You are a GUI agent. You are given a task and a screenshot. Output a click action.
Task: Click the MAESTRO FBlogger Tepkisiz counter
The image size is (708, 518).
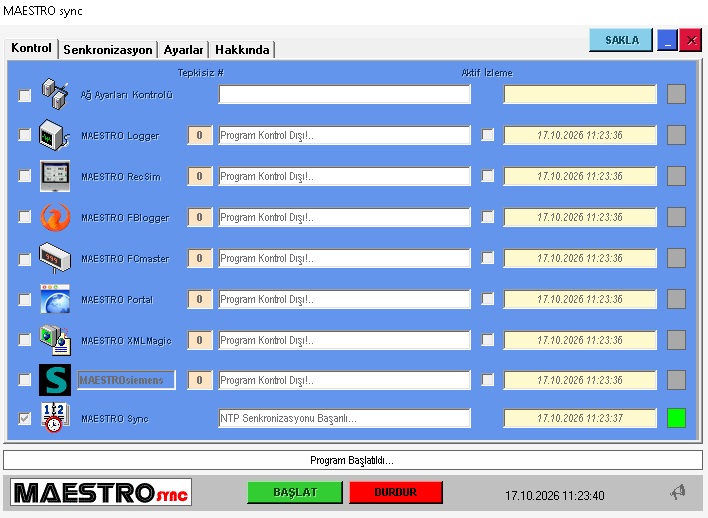pos(200,217)
